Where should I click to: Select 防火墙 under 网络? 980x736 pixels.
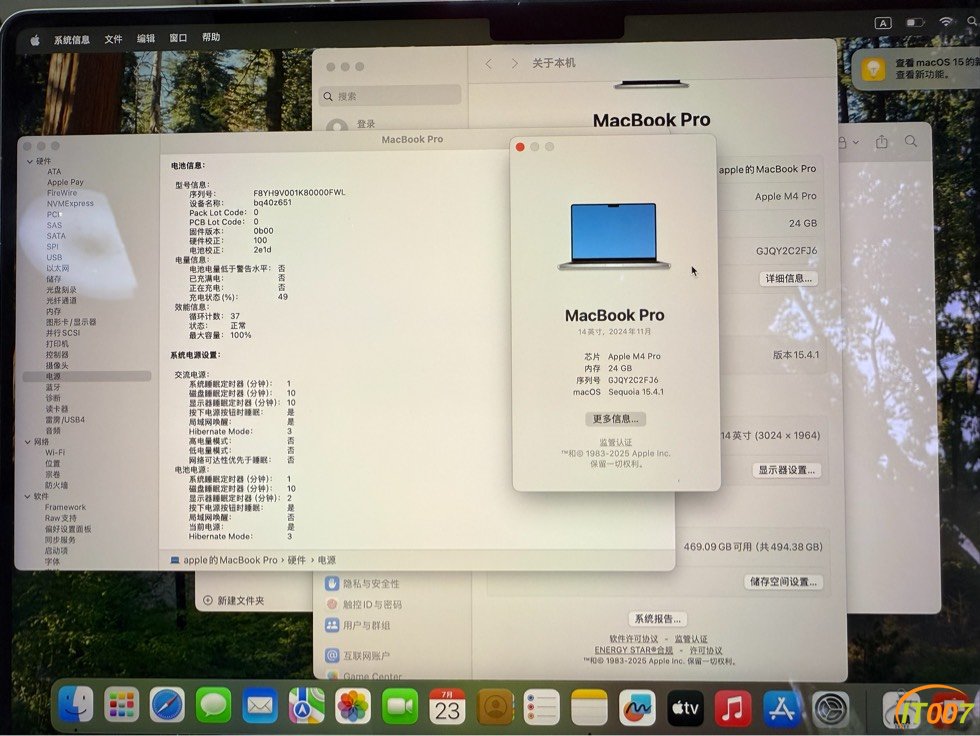click(56, 485)
